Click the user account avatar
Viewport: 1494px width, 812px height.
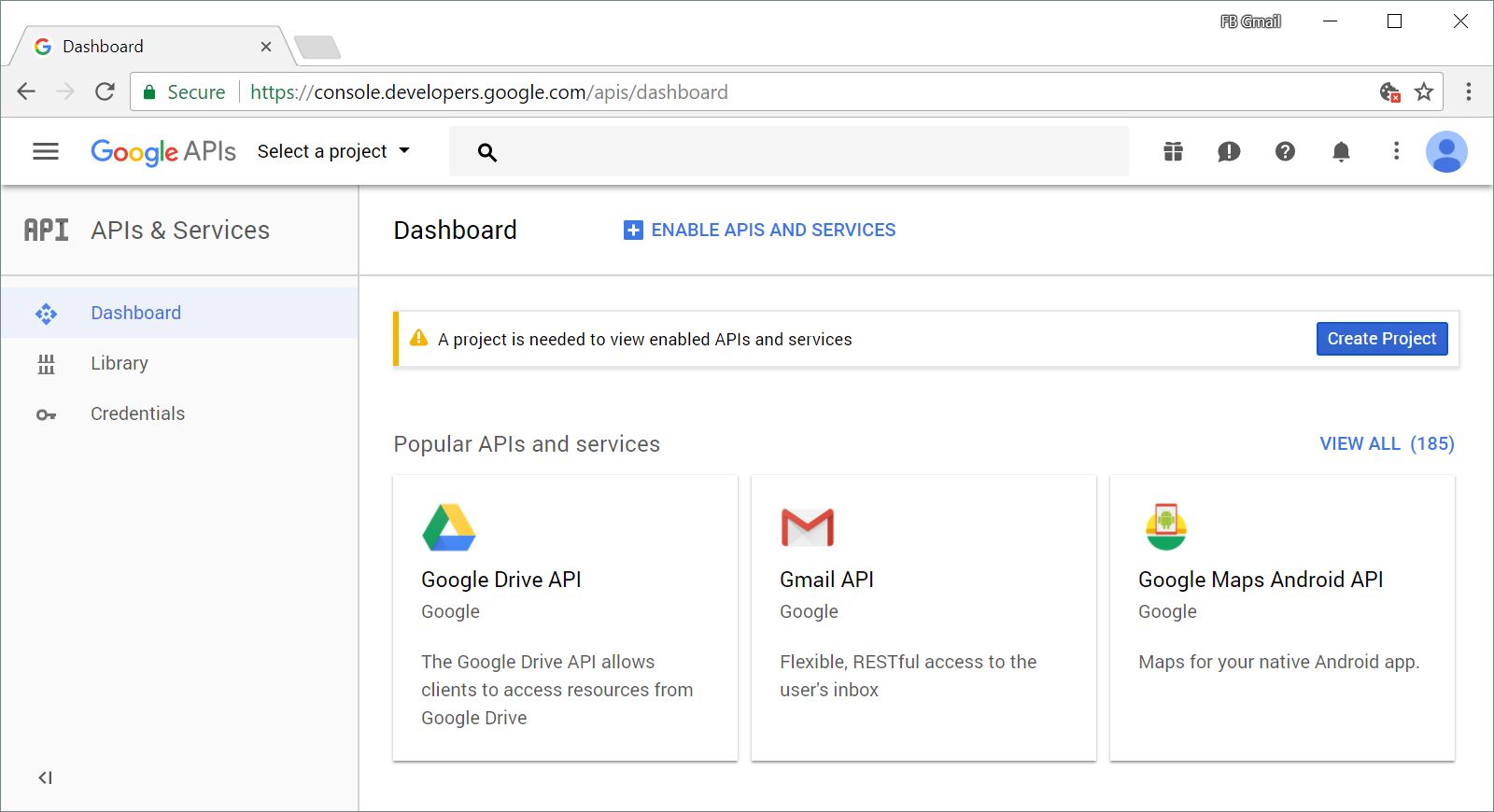click(1446, 151)
